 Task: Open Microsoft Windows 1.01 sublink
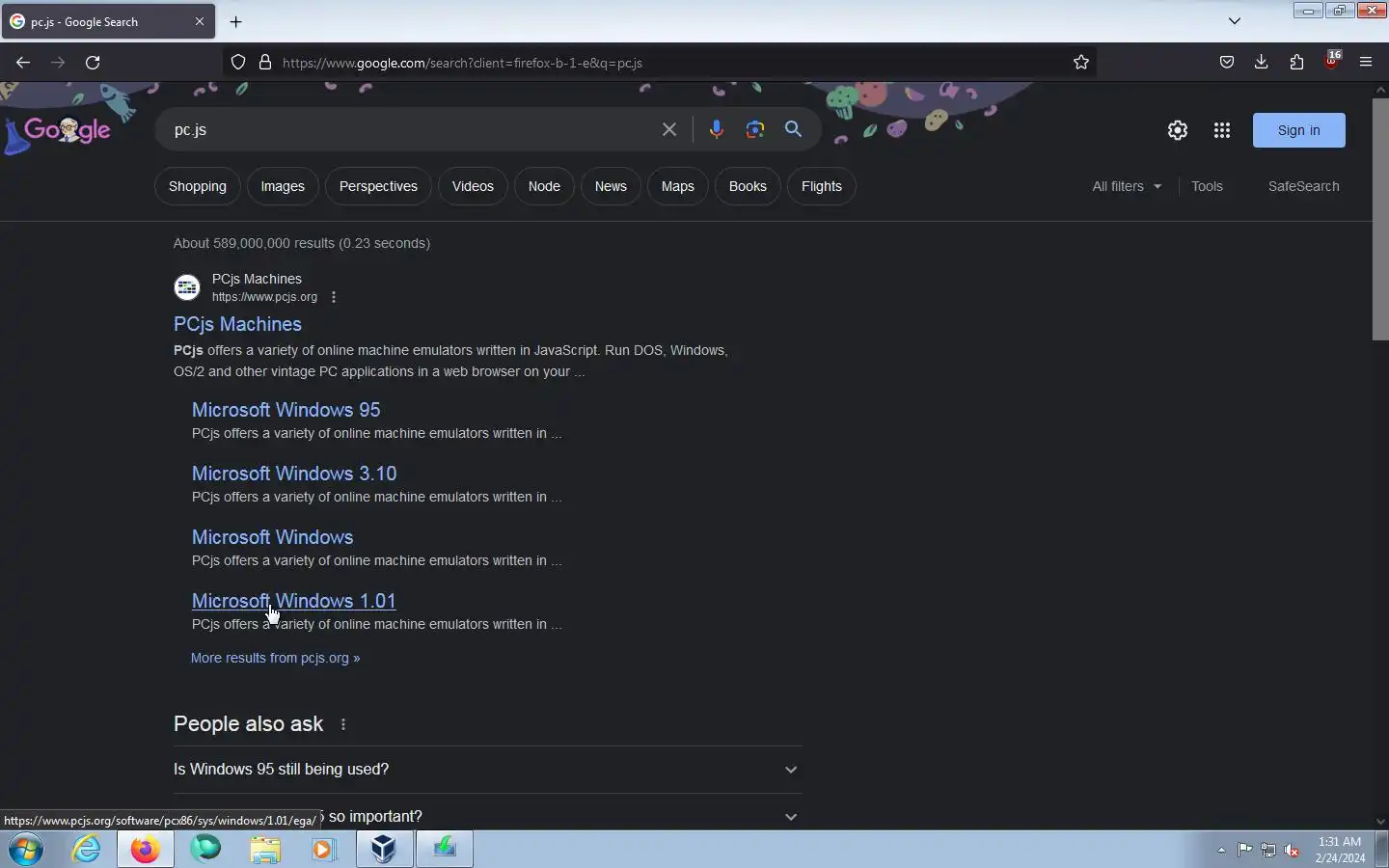tap(294, 601)
